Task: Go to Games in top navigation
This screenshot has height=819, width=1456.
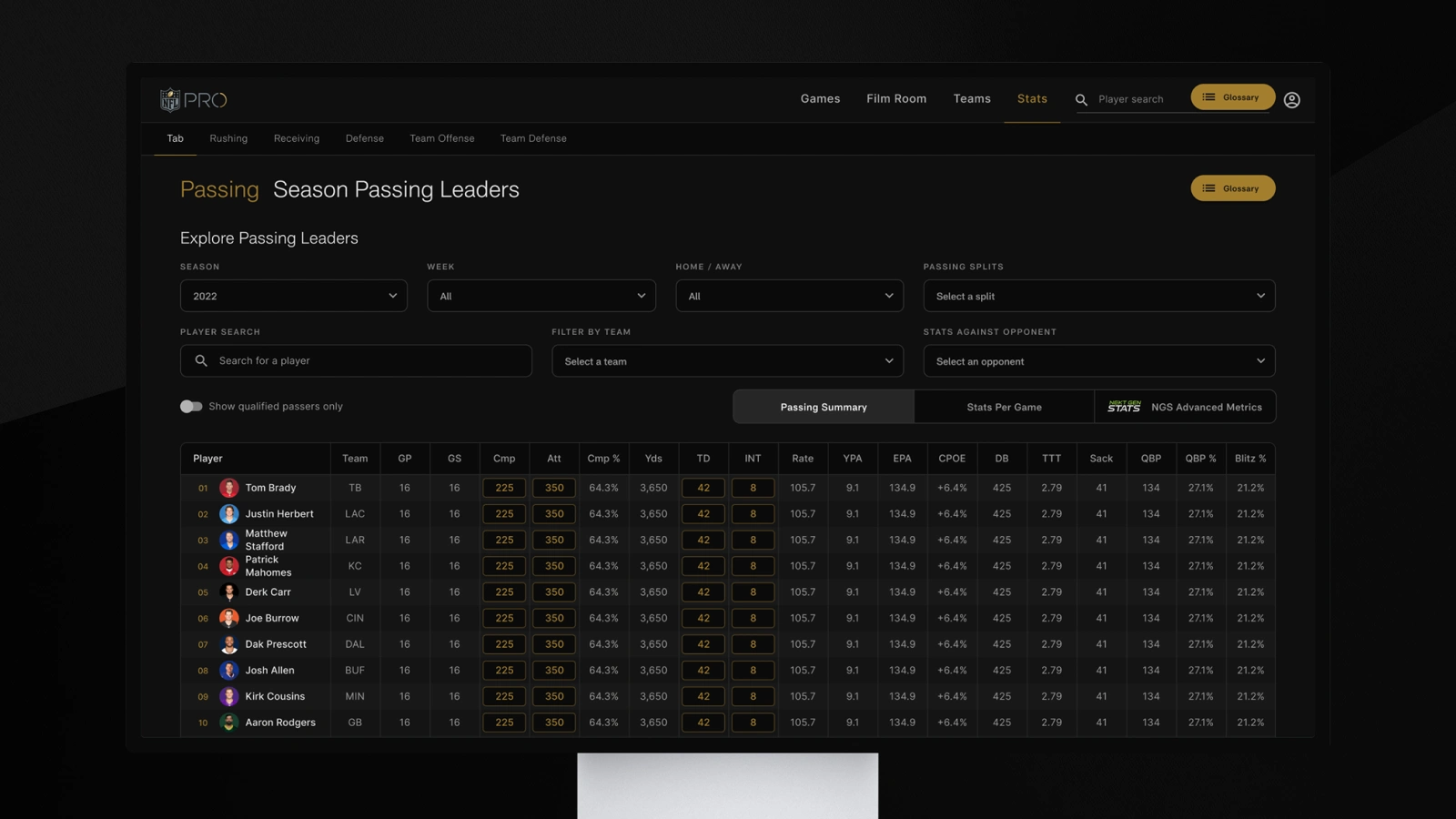Action: point(821,99)
